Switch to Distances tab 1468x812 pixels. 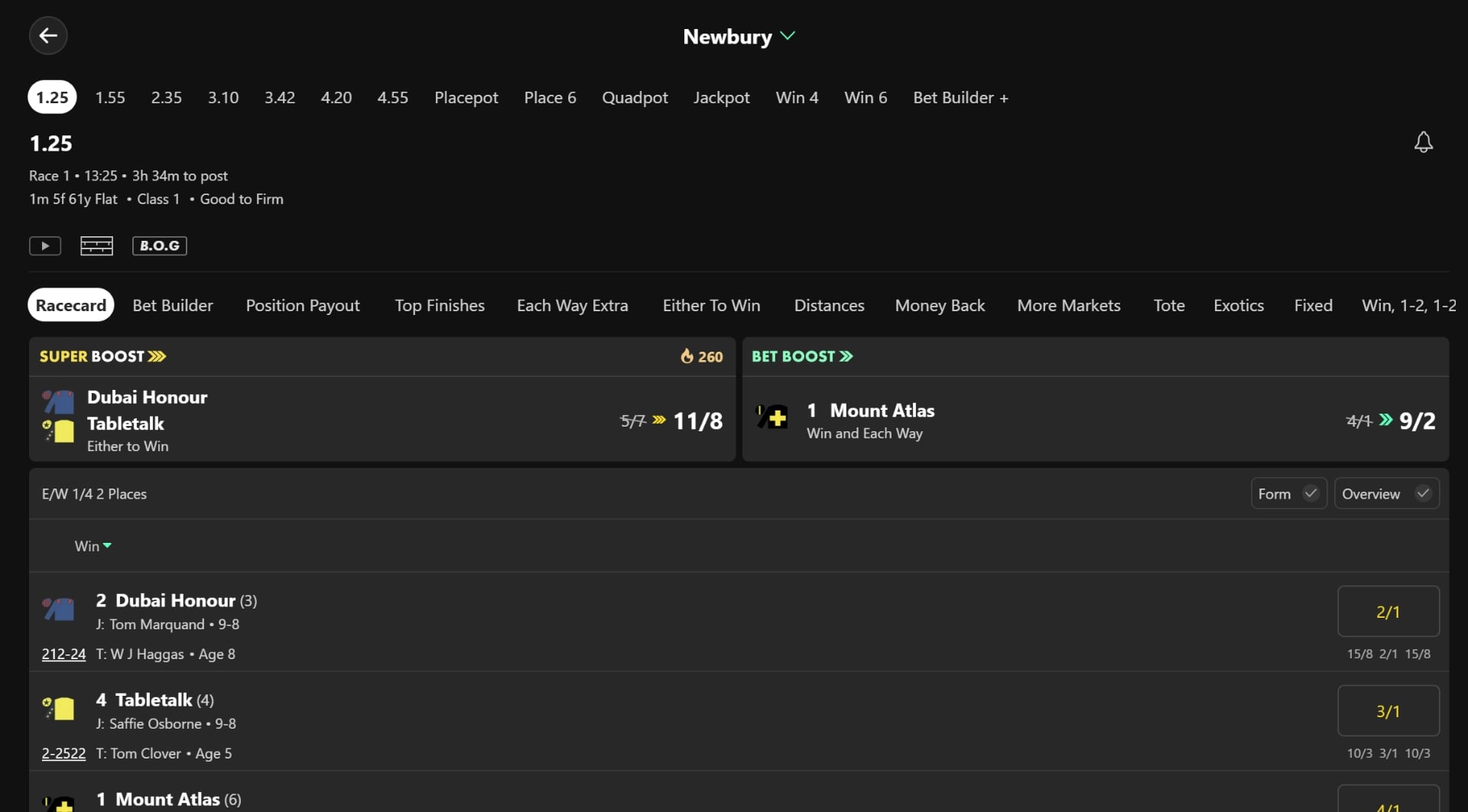tap(829, 305)
